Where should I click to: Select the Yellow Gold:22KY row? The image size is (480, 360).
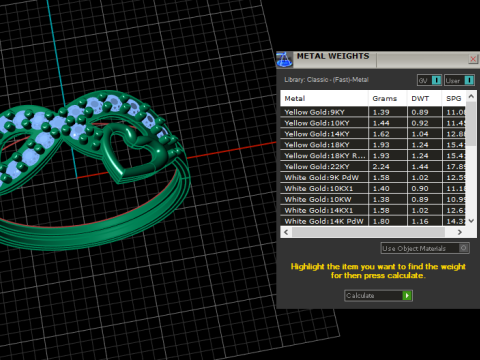point(373,167)
